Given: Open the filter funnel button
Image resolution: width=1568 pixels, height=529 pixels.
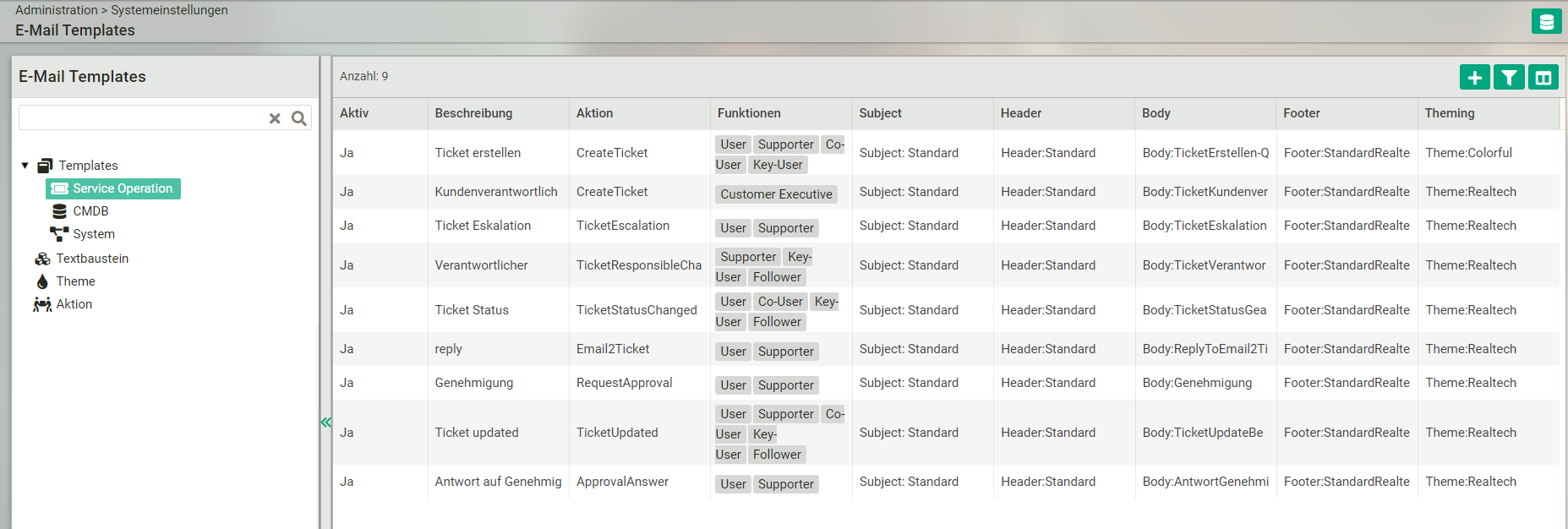Looking at the screenshot, I should [1509, 78].
